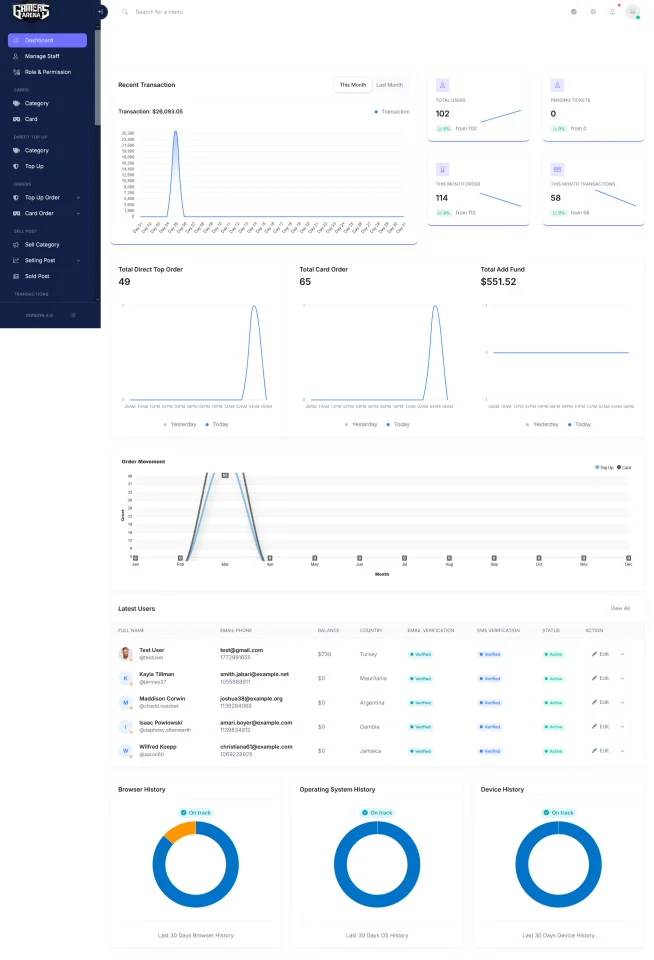Toggle the Transaction series legend
The width and height of the screenshot is (654, 960).
tap(392, 111)
